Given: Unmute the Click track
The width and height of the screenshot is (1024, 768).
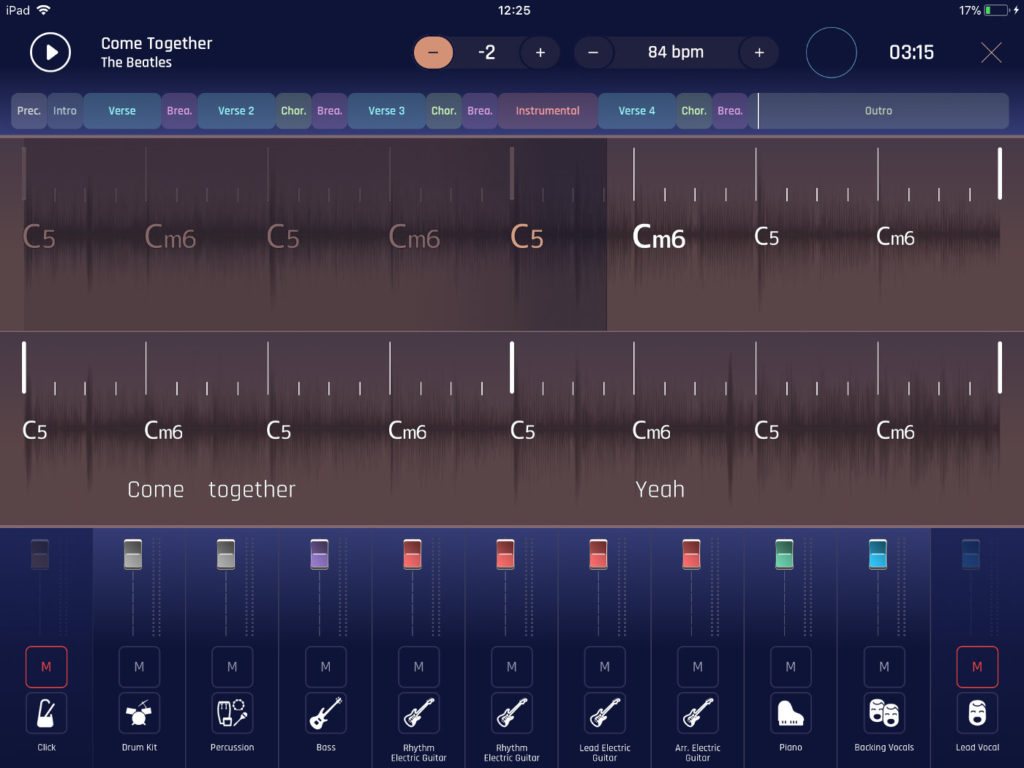Looking at the screenshot, I should click(46, 667).
